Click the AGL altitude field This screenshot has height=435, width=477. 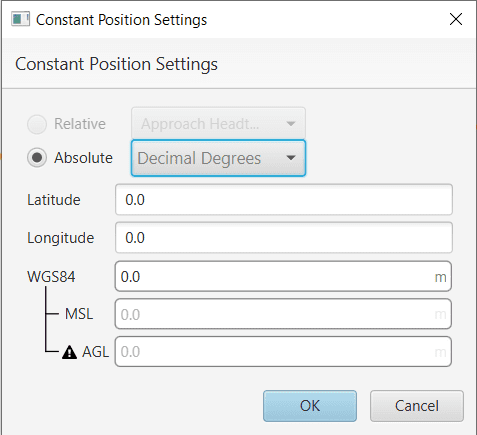(283, 352)
